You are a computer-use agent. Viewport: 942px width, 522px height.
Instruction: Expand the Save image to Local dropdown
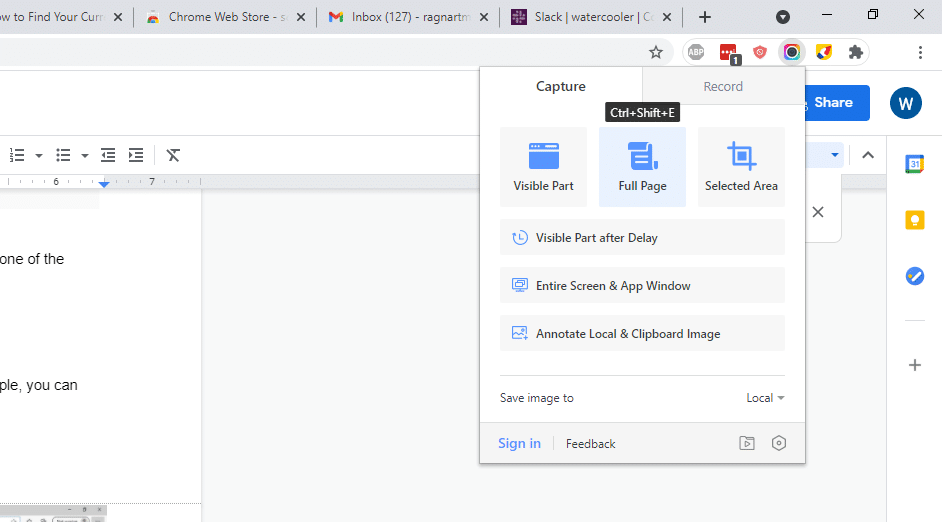pos(765,398)
